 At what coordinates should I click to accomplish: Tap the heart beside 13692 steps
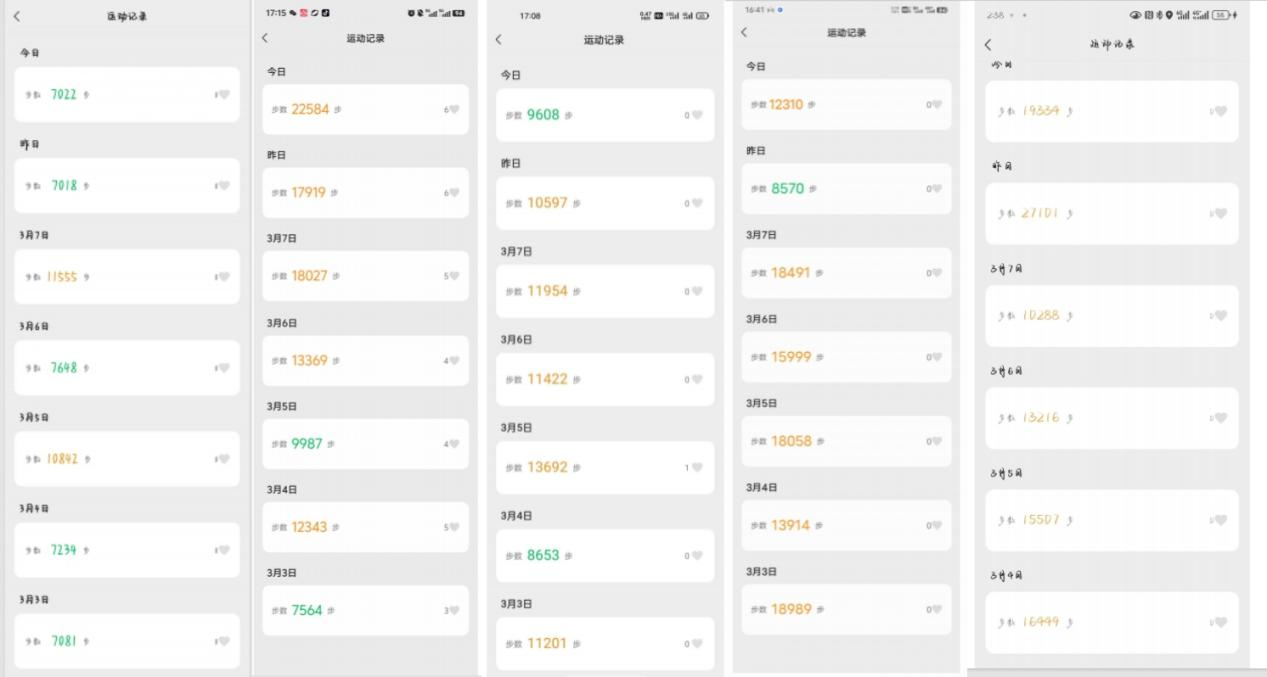click(x=697, y=467)
